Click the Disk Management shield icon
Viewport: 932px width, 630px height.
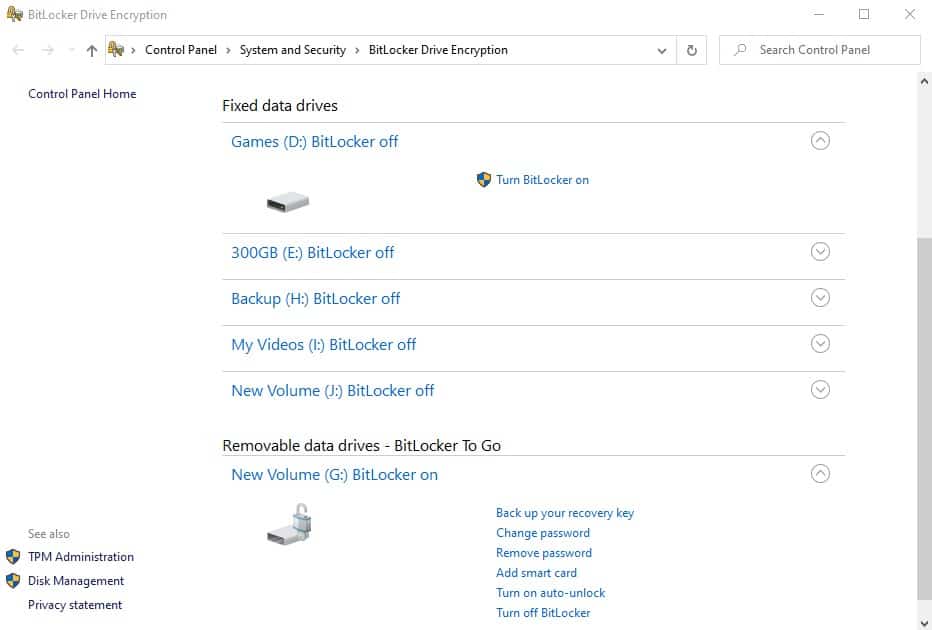[x=13, y=581]
